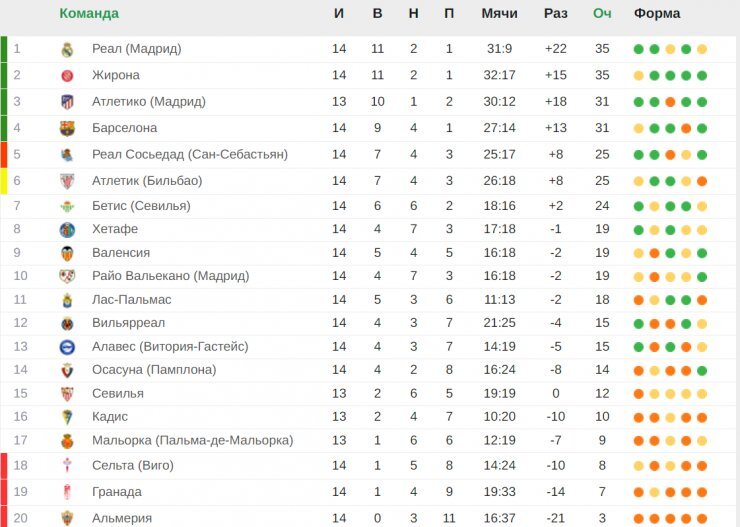The image size is (740, 527).
Task: Click Almeria's first orange form dot
Action: pyautogui.click(x=639, y=518)
